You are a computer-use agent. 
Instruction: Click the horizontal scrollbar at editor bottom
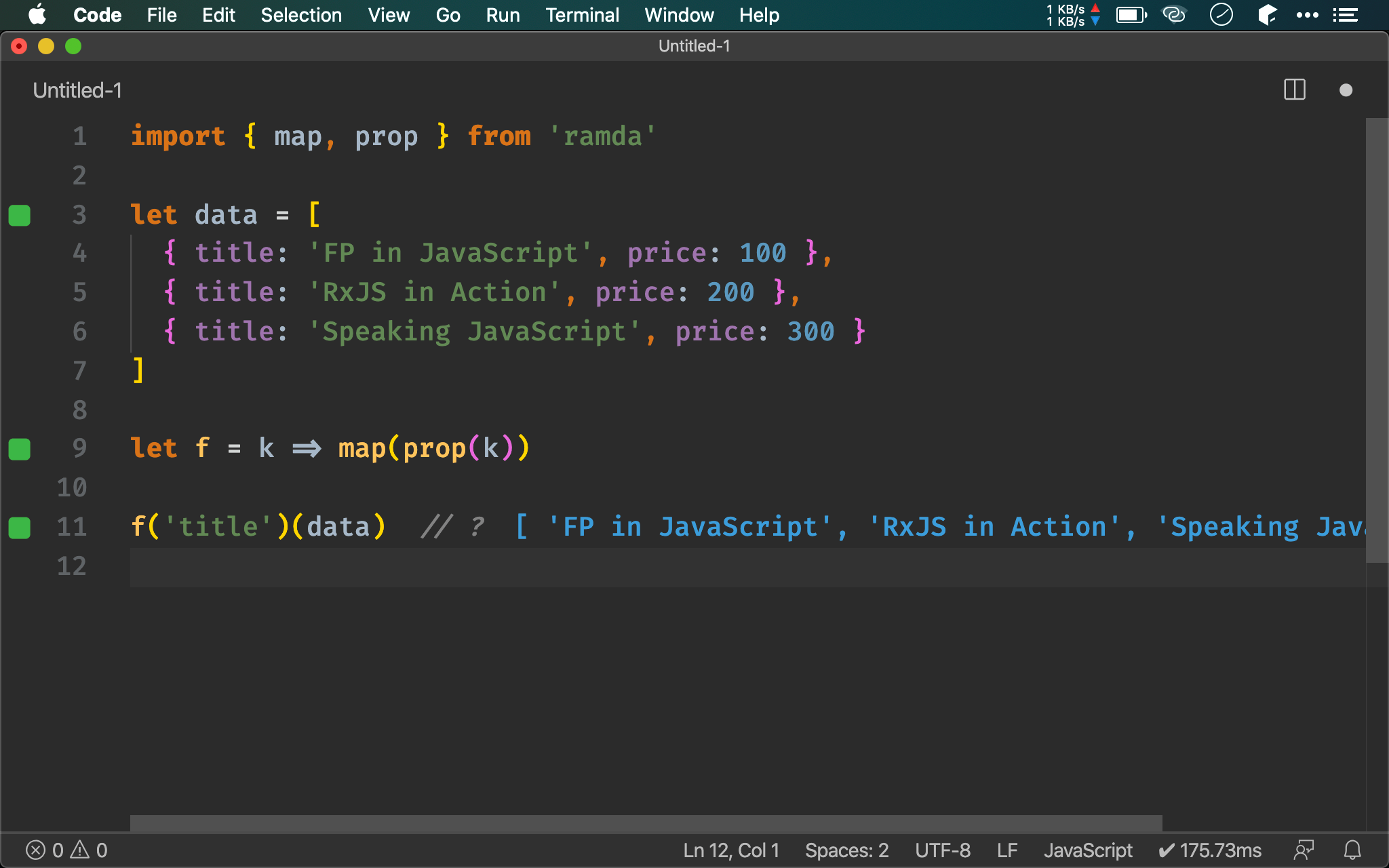pos(646,823)
